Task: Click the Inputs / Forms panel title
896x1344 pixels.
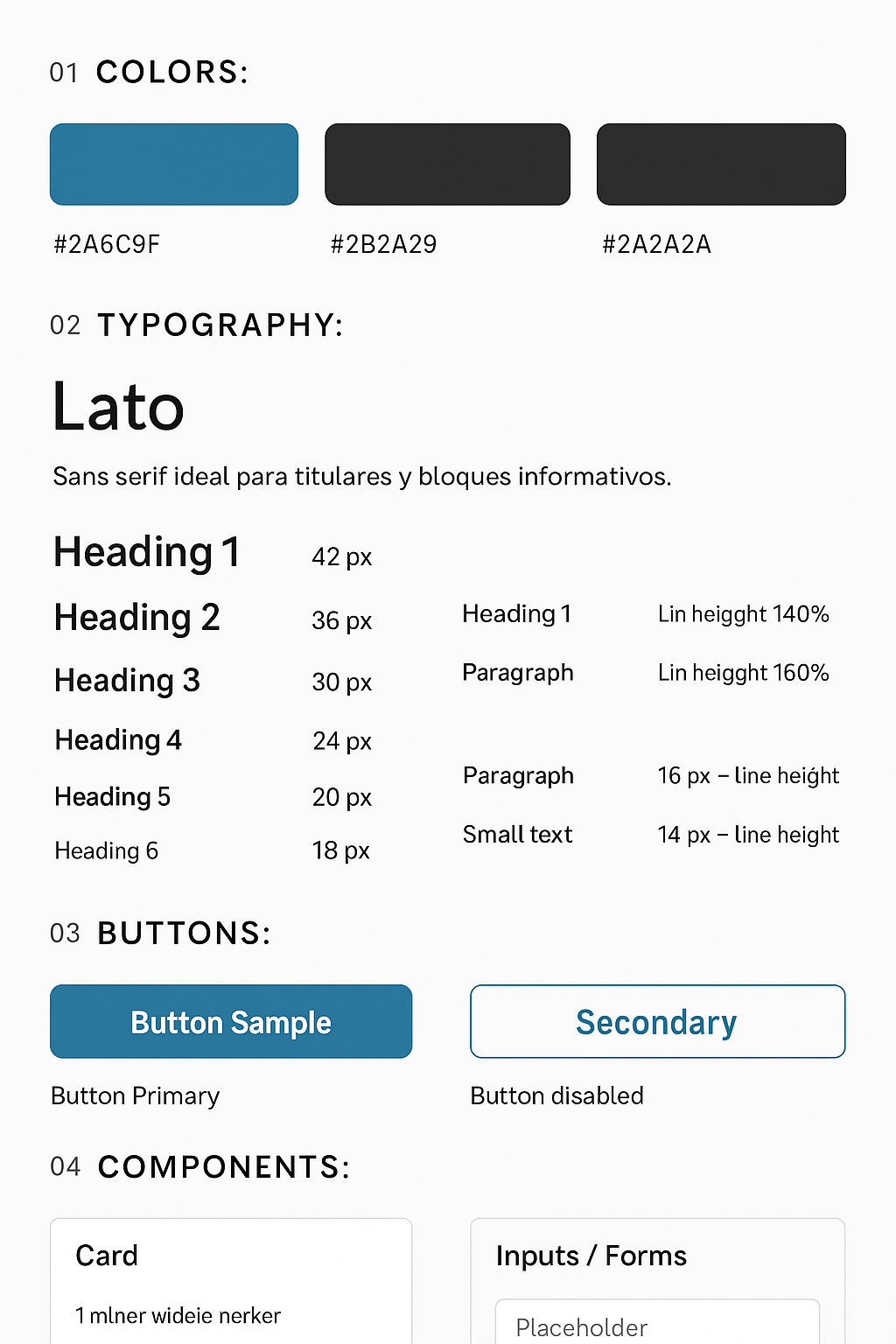Action: pyautogui.click(x=591, y=1256)
